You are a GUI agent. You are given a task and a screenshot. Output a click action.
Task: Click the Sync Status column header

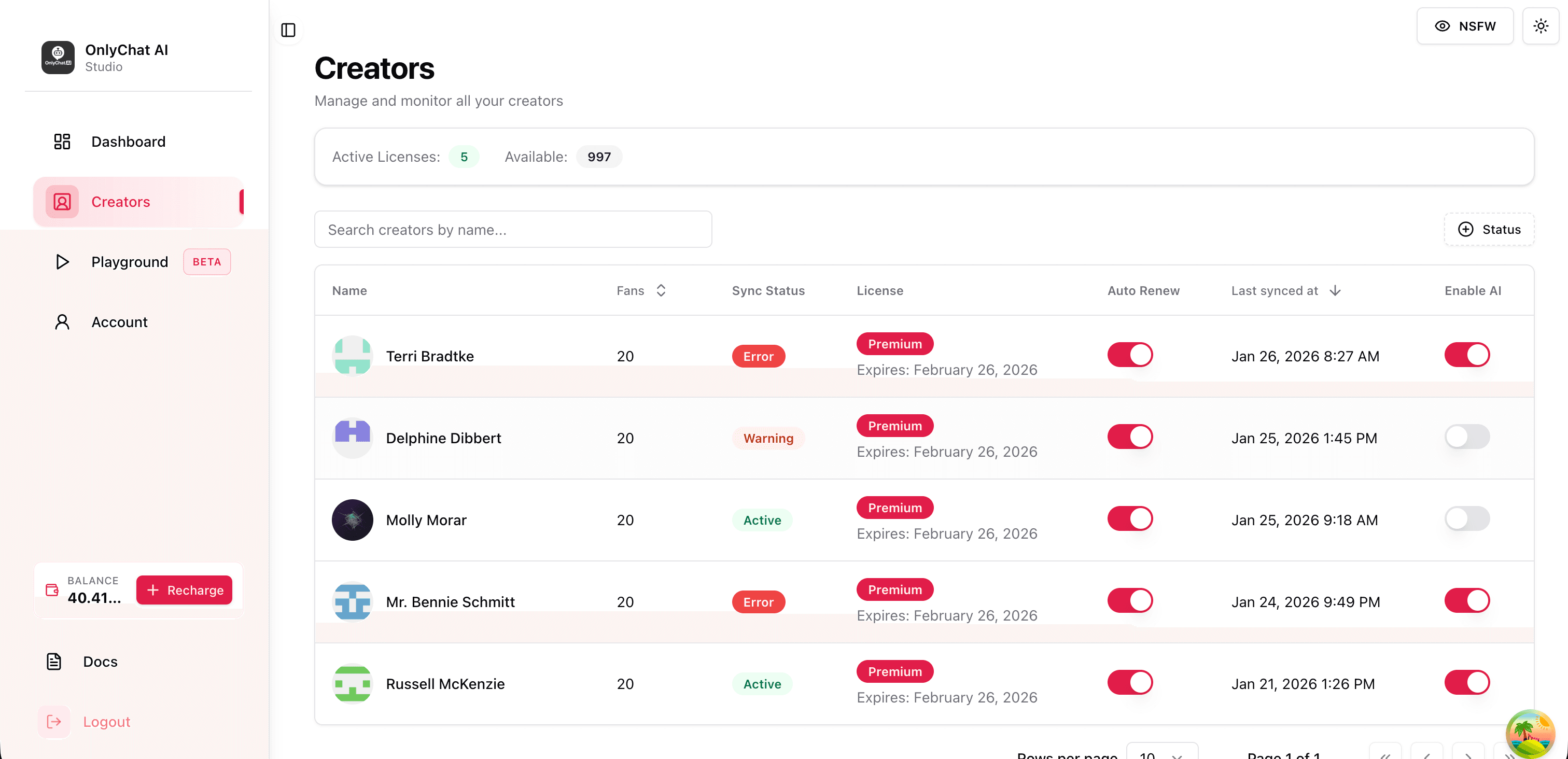768,290
